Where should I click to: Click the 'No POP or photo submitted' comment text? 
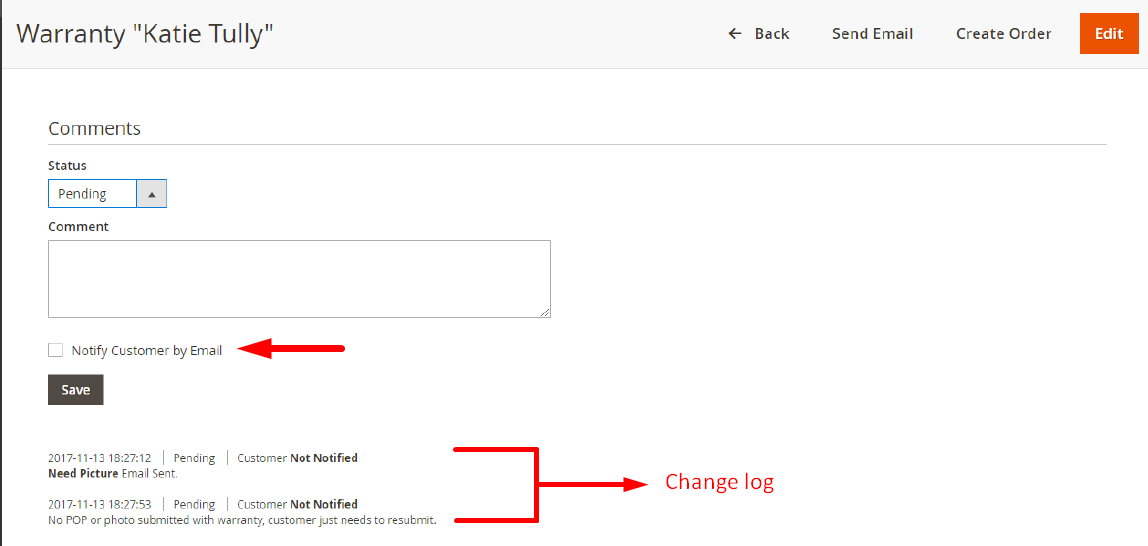pyautogui.click(x=242, y=520)
